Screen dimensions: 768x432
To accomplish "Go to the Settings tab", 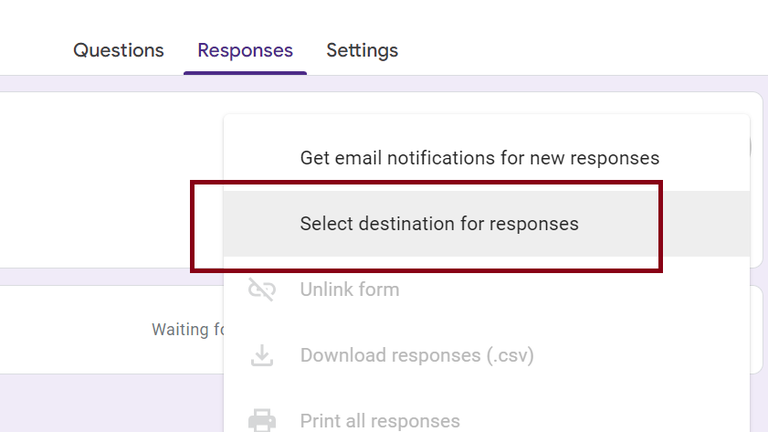I will point(362,50).
